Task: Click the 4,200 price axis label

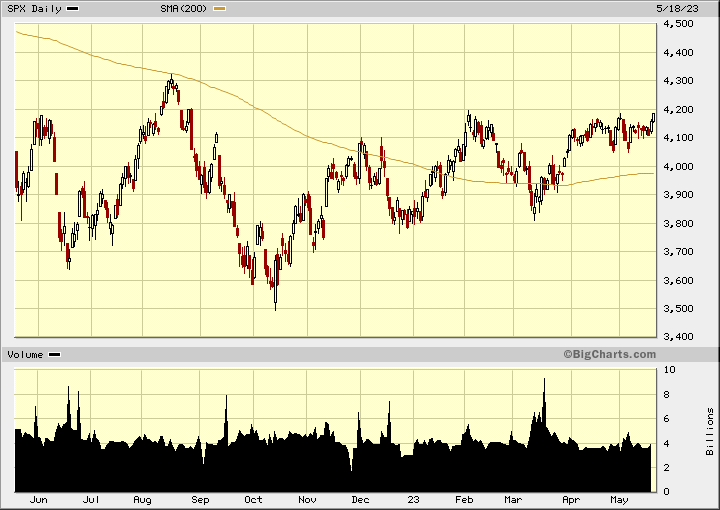Action: point(678,109)
